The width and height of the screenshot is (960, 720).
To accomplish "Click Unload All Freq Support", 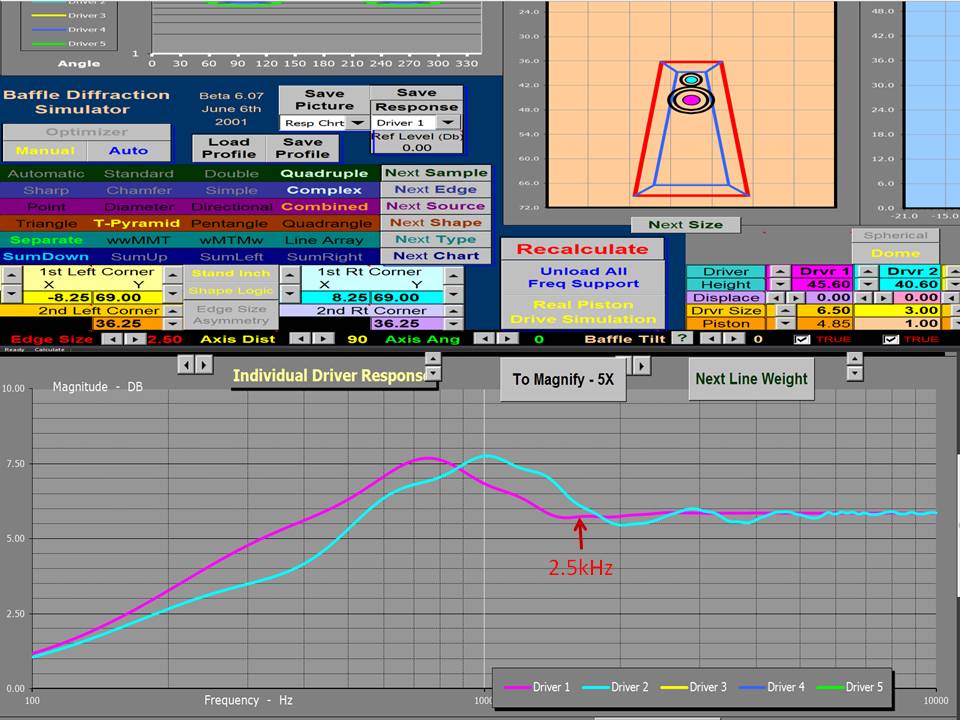I will tap(583, 277).
